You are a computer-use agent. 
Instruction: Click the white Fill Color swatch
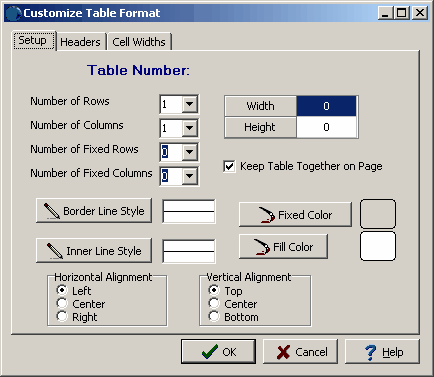tap(378, 246)
